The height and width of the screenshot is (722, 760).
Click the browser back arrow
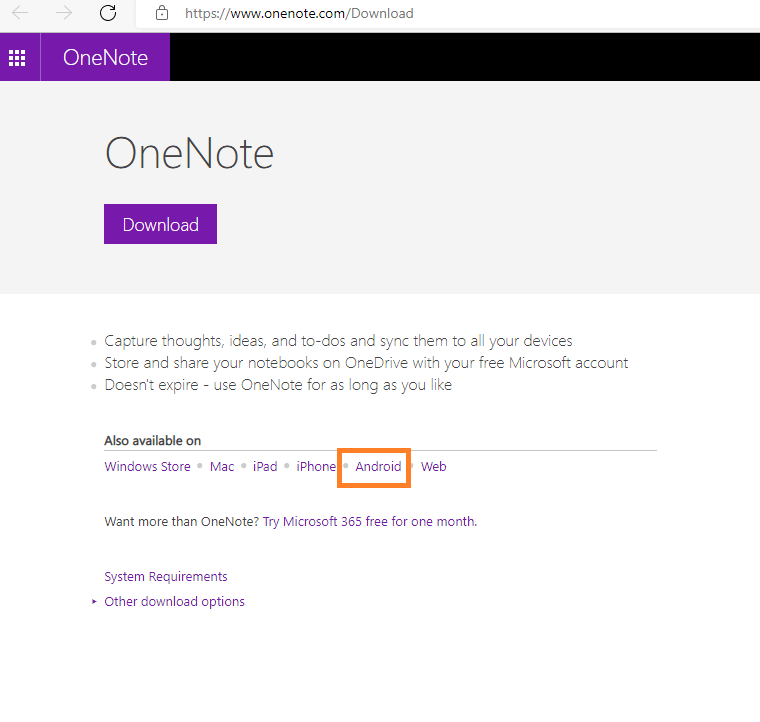[x=20, y=13]
